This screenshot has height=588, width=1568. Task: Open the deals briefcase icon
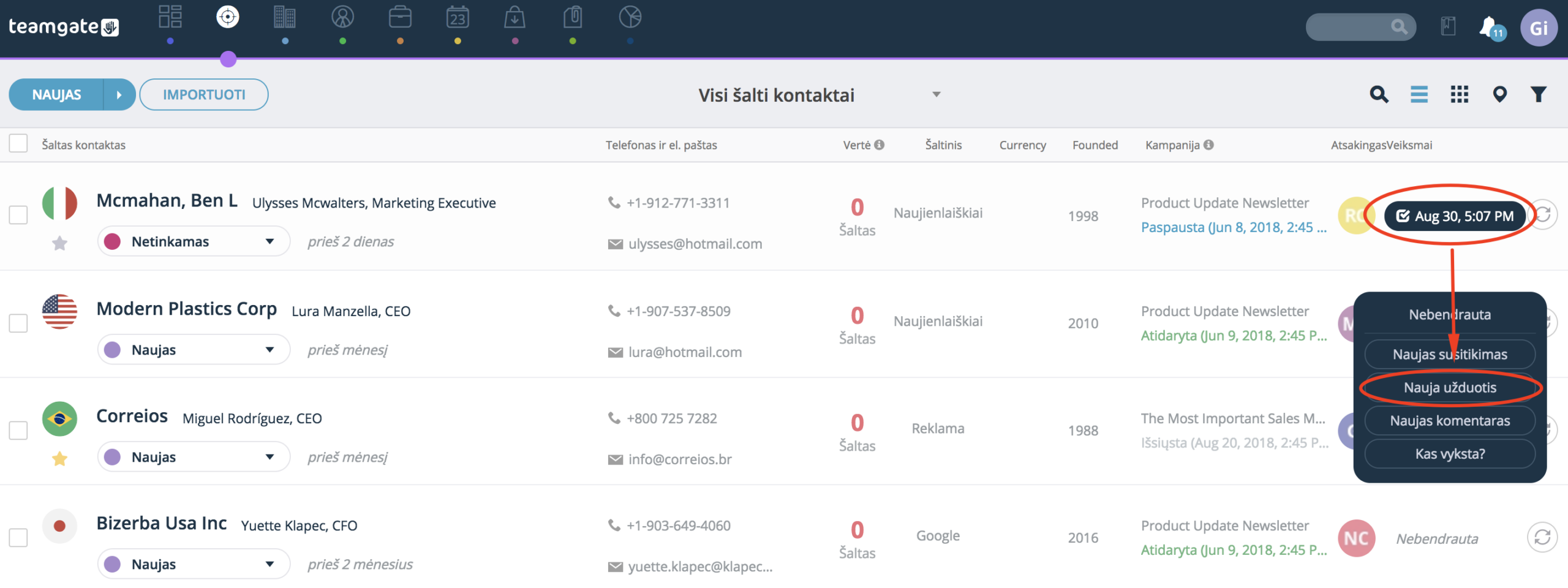point(400,17)
